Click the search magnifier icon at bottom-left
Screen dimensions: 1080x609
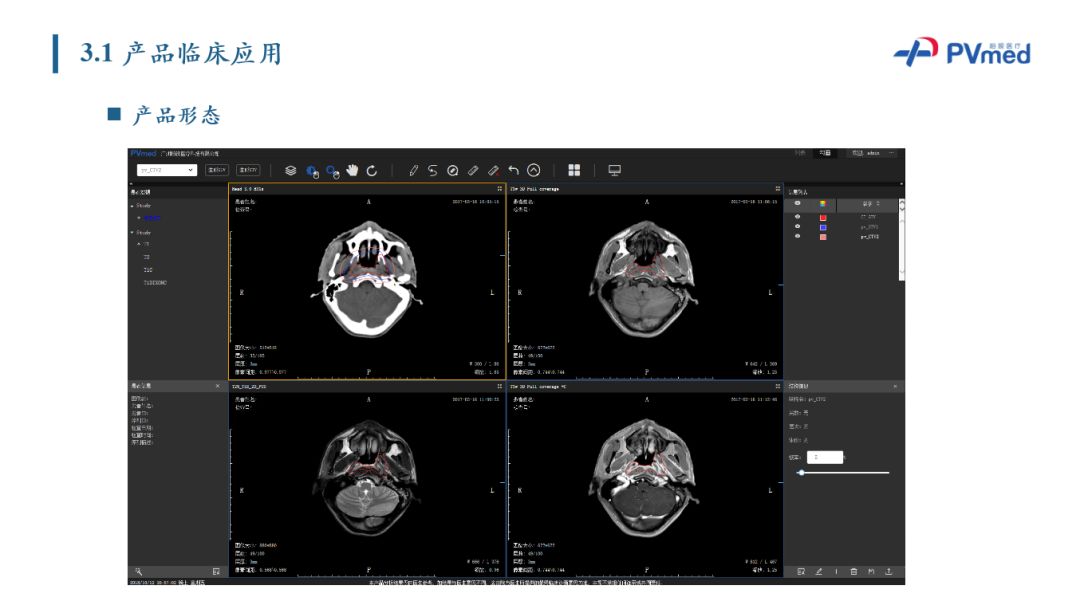point(138,572)
